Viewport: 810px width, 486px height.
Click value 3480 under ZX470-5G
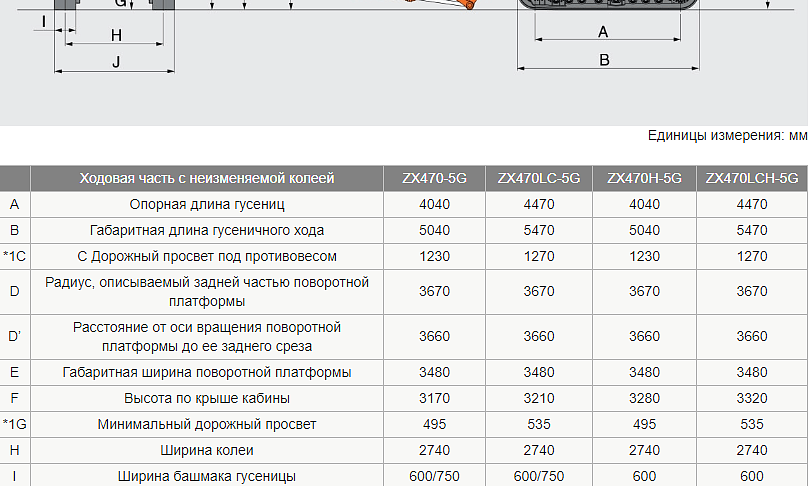click(434, 372)
